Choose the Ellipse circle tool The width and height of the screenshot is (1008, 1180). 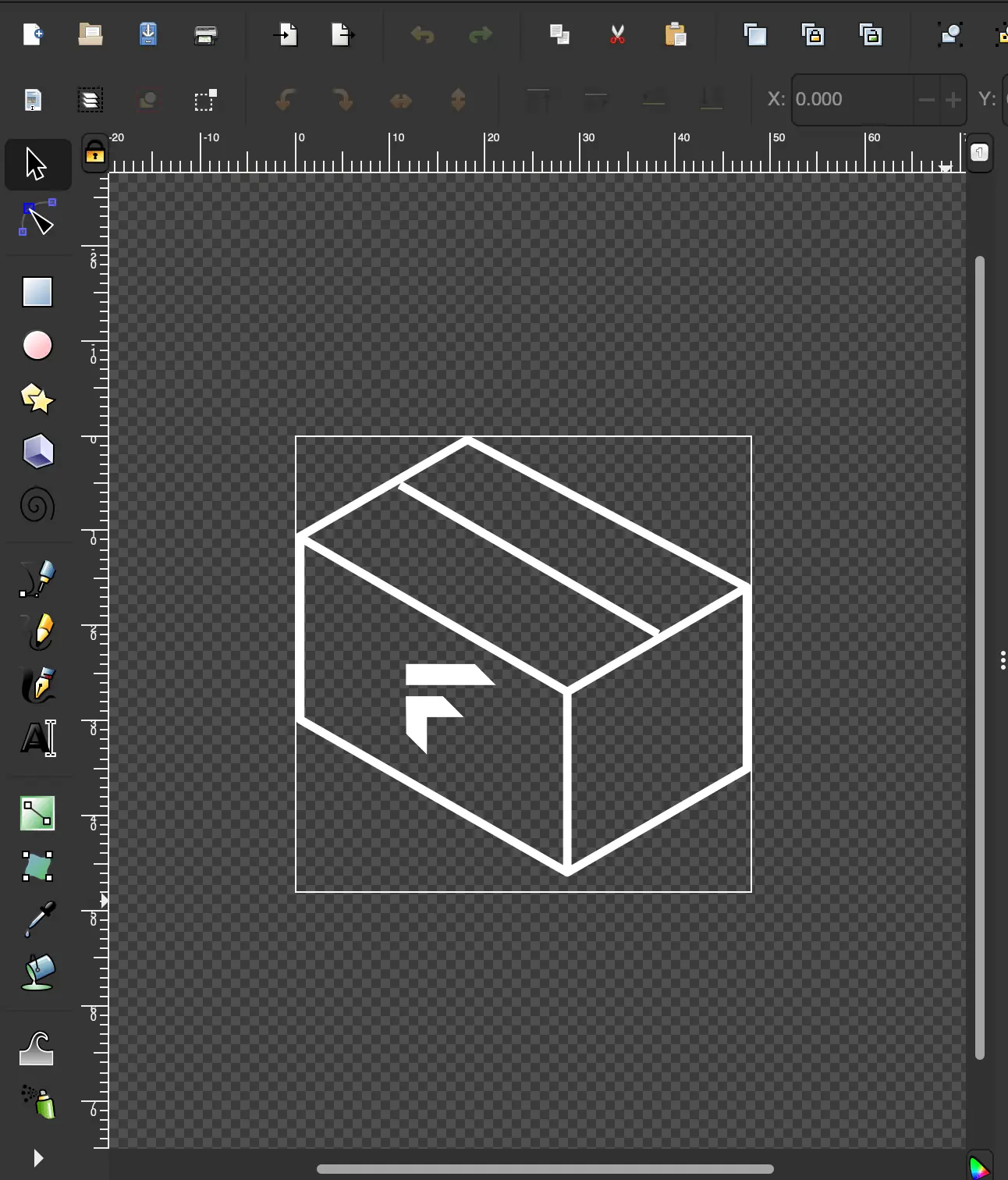[x=37, y=346]
